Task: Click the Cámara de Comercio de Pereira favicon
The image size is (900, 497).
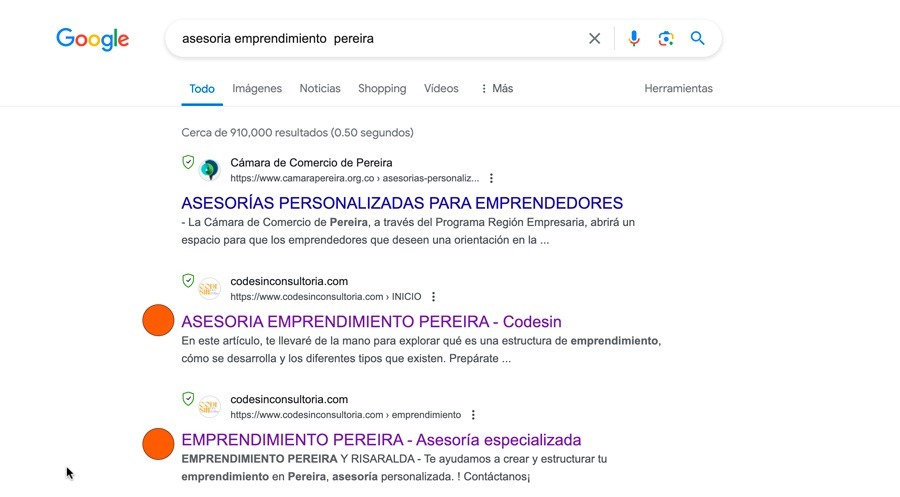Action: (x=210, y=170)
